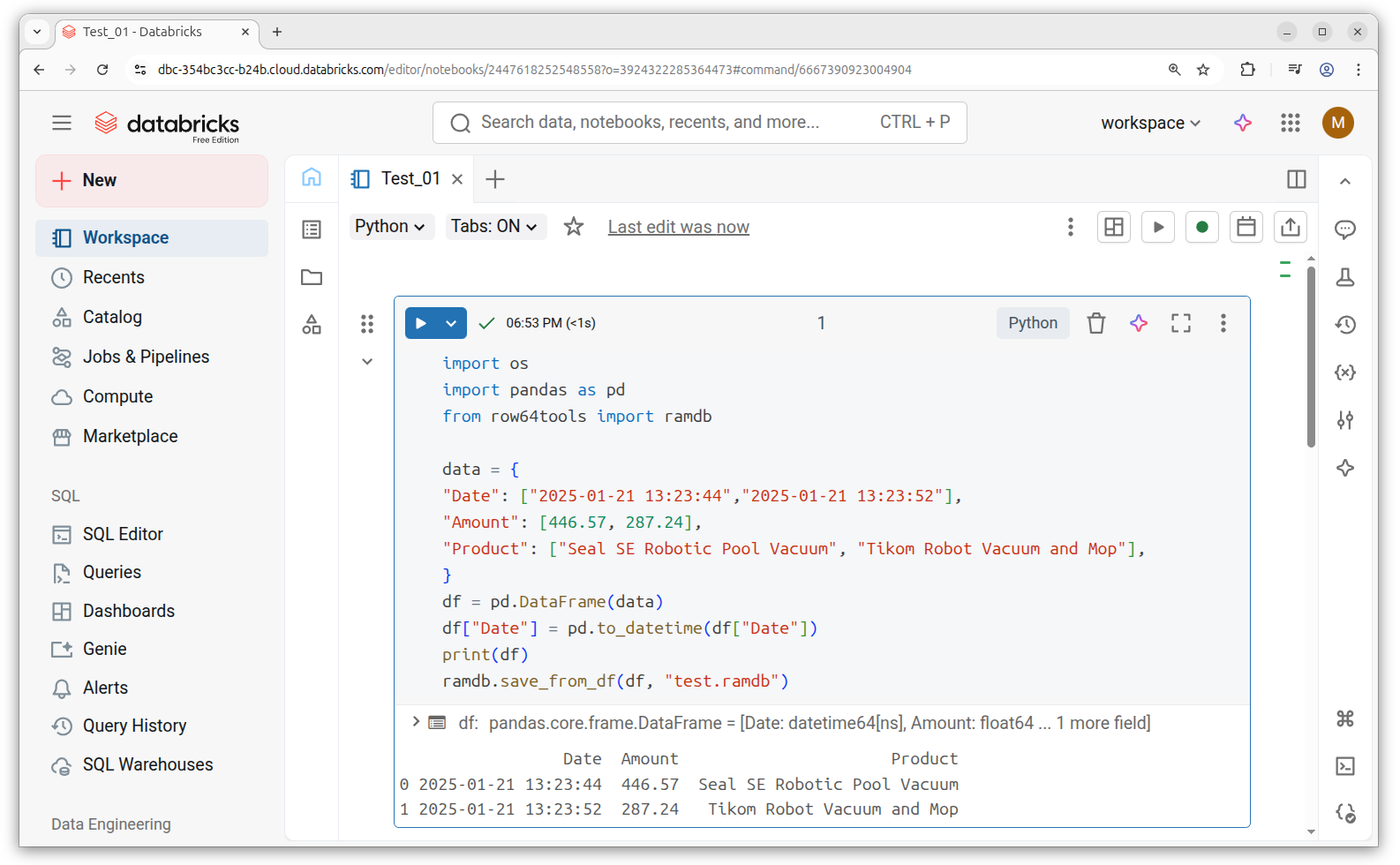Delete the cell using trash icon
1400x865 pixels.
pos(1095,323)
